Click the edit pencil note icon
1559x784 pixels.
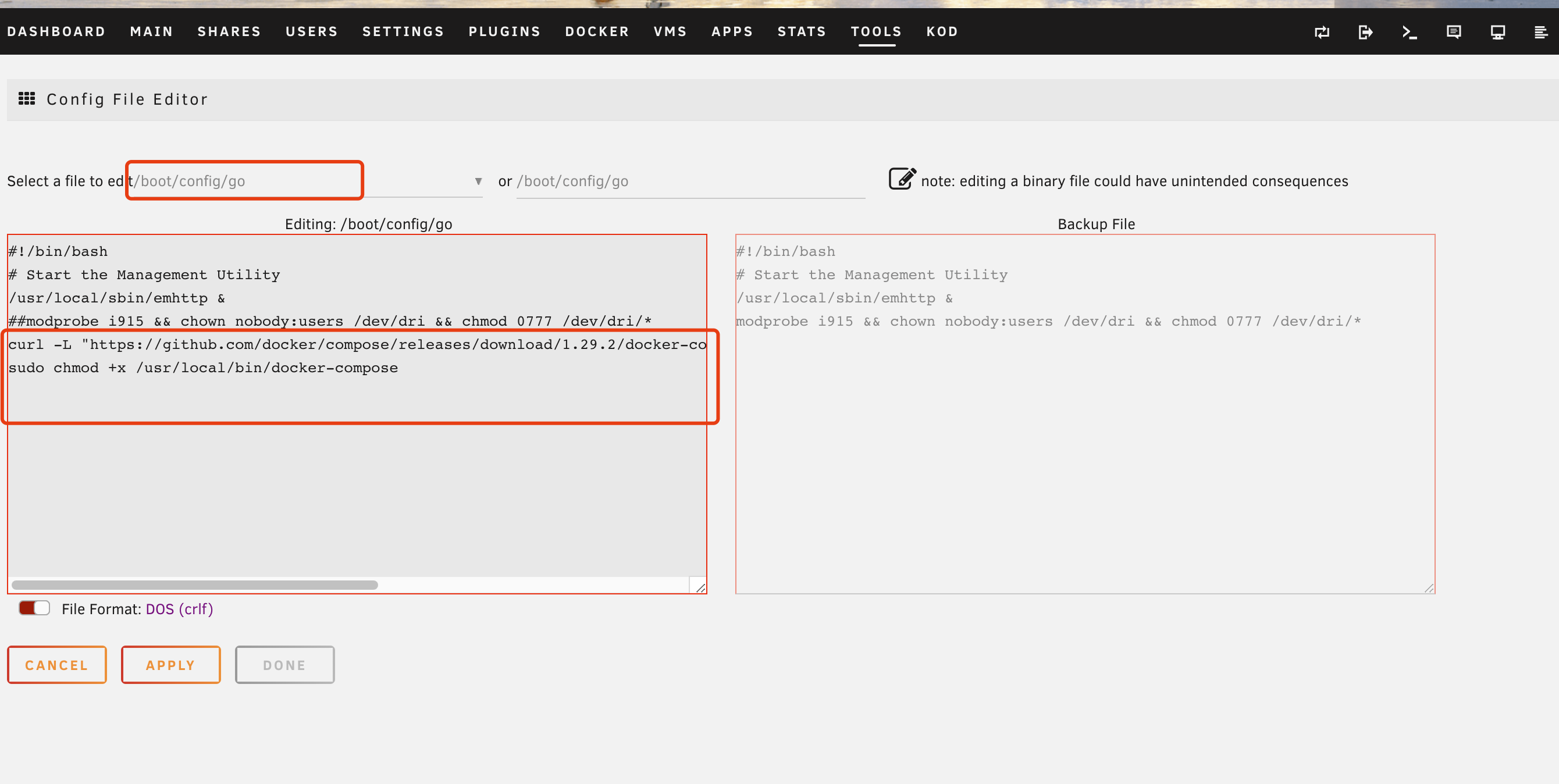point(902,179)
